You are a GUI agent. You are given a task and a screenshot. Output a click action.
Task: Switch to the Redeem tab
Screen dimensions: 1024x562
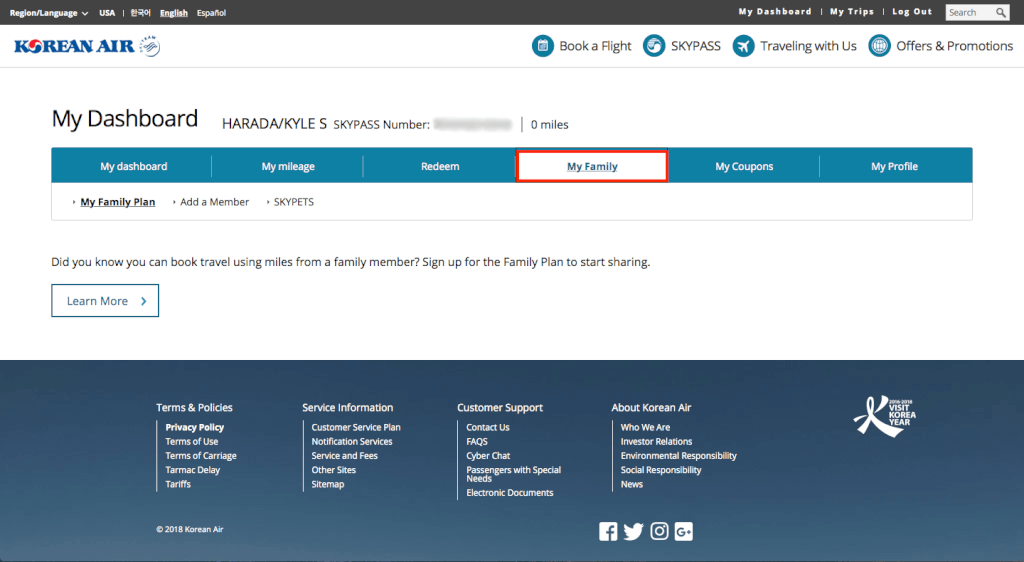click(440, 166)
